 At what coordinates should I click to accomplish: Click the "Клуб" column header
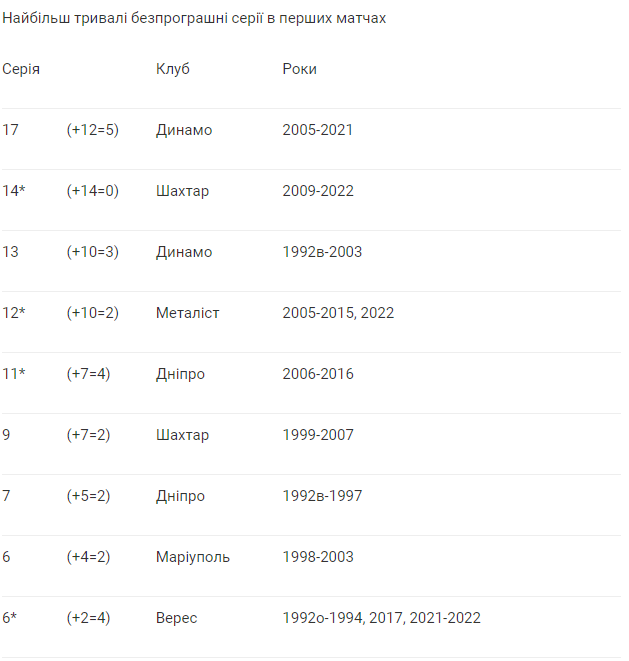pyautogui.click(x=172, y=69)
